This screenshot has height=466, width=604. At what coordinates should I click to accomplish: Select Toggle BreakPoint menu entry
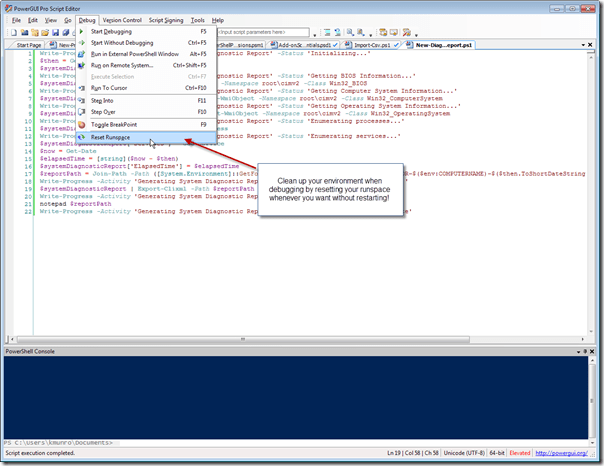pos(146,125)
